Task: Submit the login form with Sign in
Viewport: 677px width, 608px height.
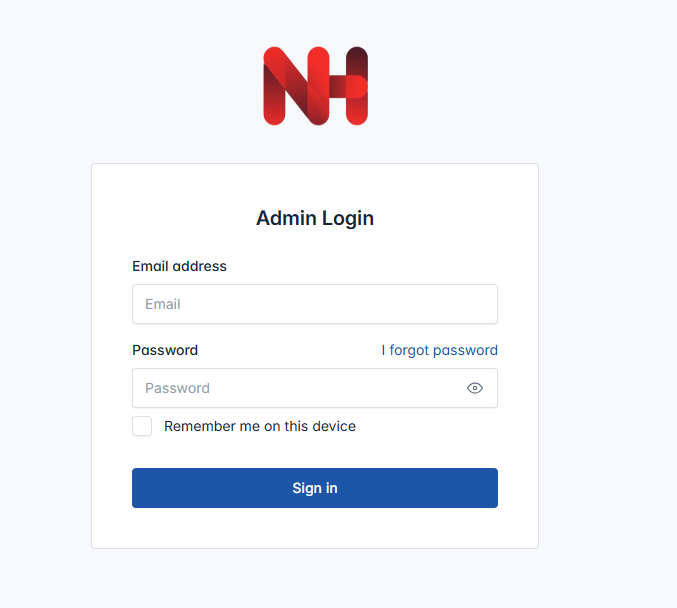Action: pos(315,488)
